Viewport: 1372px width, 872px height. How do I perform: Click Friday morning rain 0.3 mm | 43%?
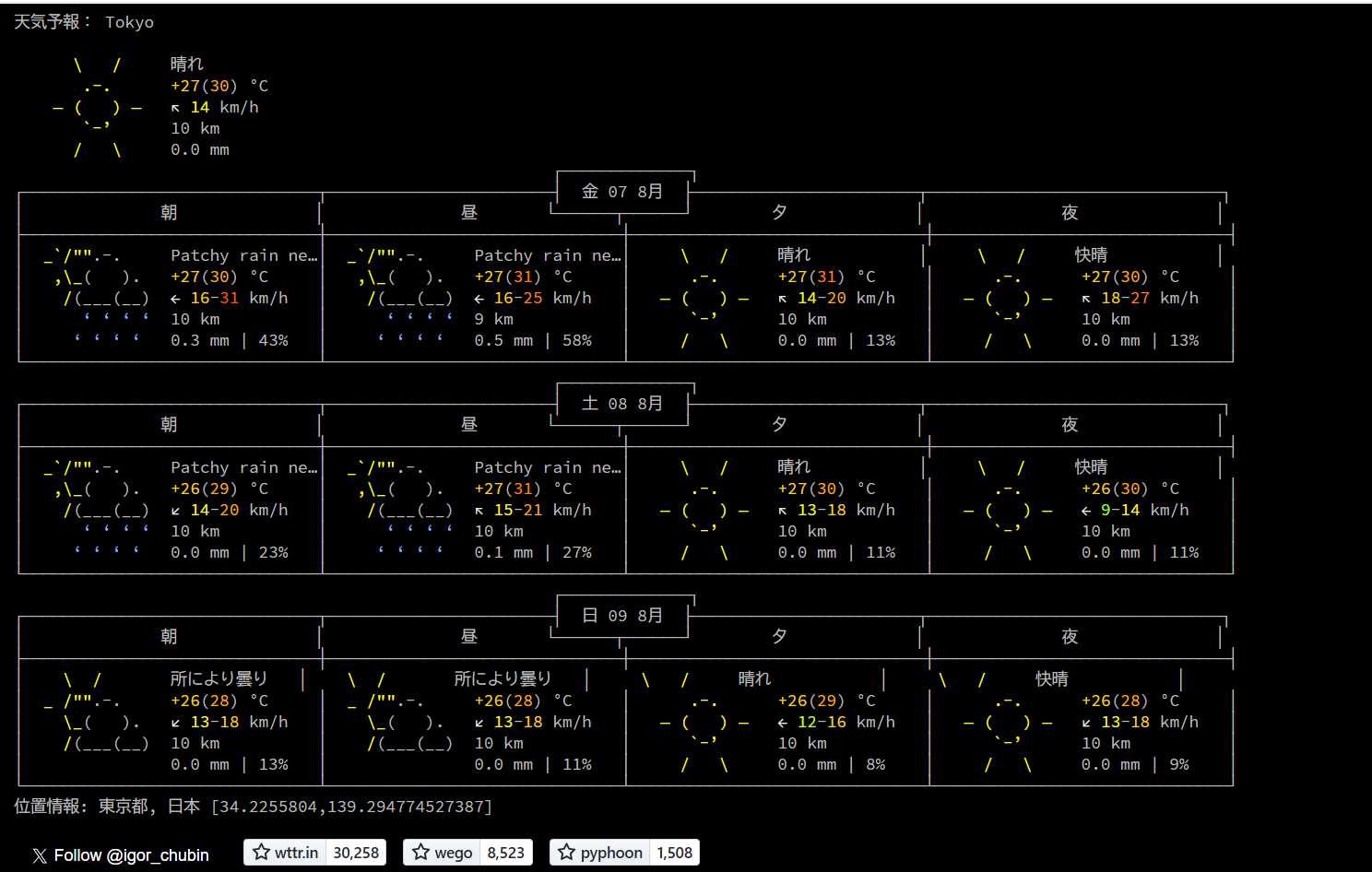point(230,340)
